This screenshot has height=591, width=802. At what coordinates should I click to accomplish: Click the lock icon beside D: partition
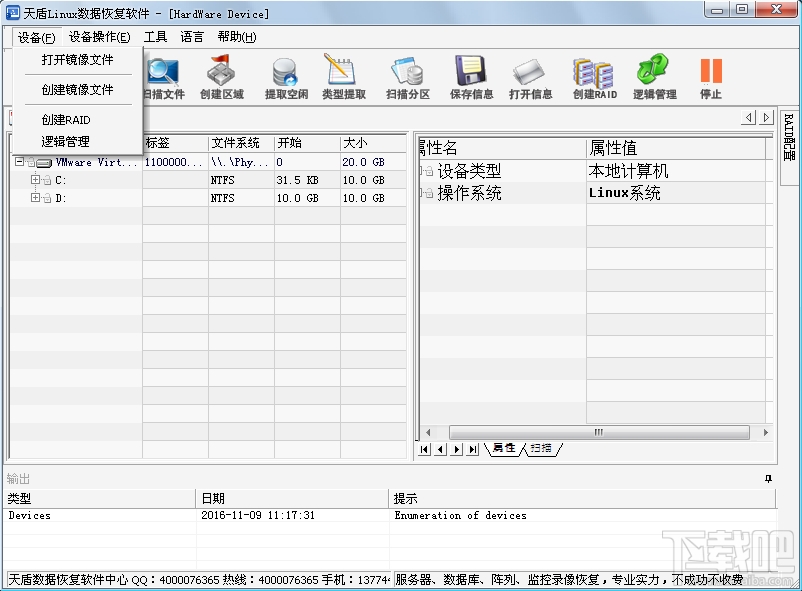(x=47, y=198)
